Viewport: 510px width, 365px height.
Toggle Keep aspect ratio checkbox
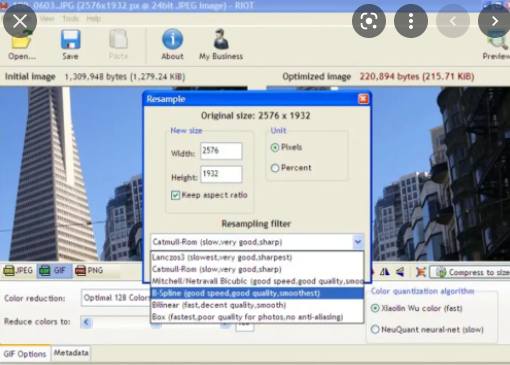pos(175,195)
